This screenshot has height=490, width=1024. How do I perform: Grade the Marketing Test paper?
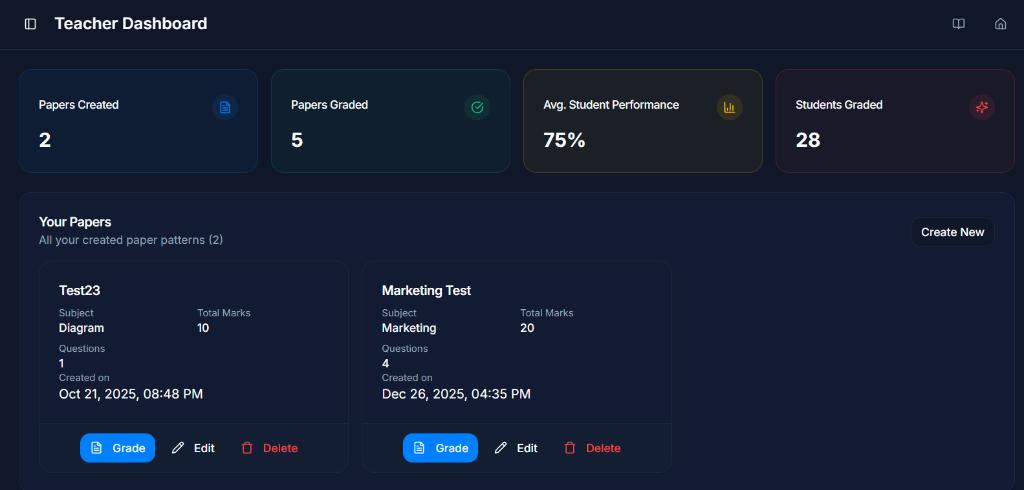pyautogui.click(x=440, y=448)
